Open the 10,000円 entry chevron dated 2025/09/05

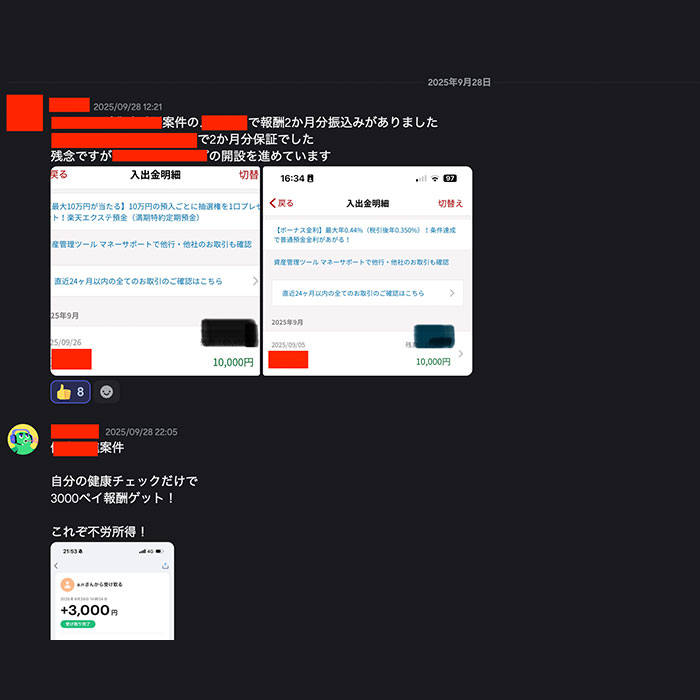tap(461, 354)
